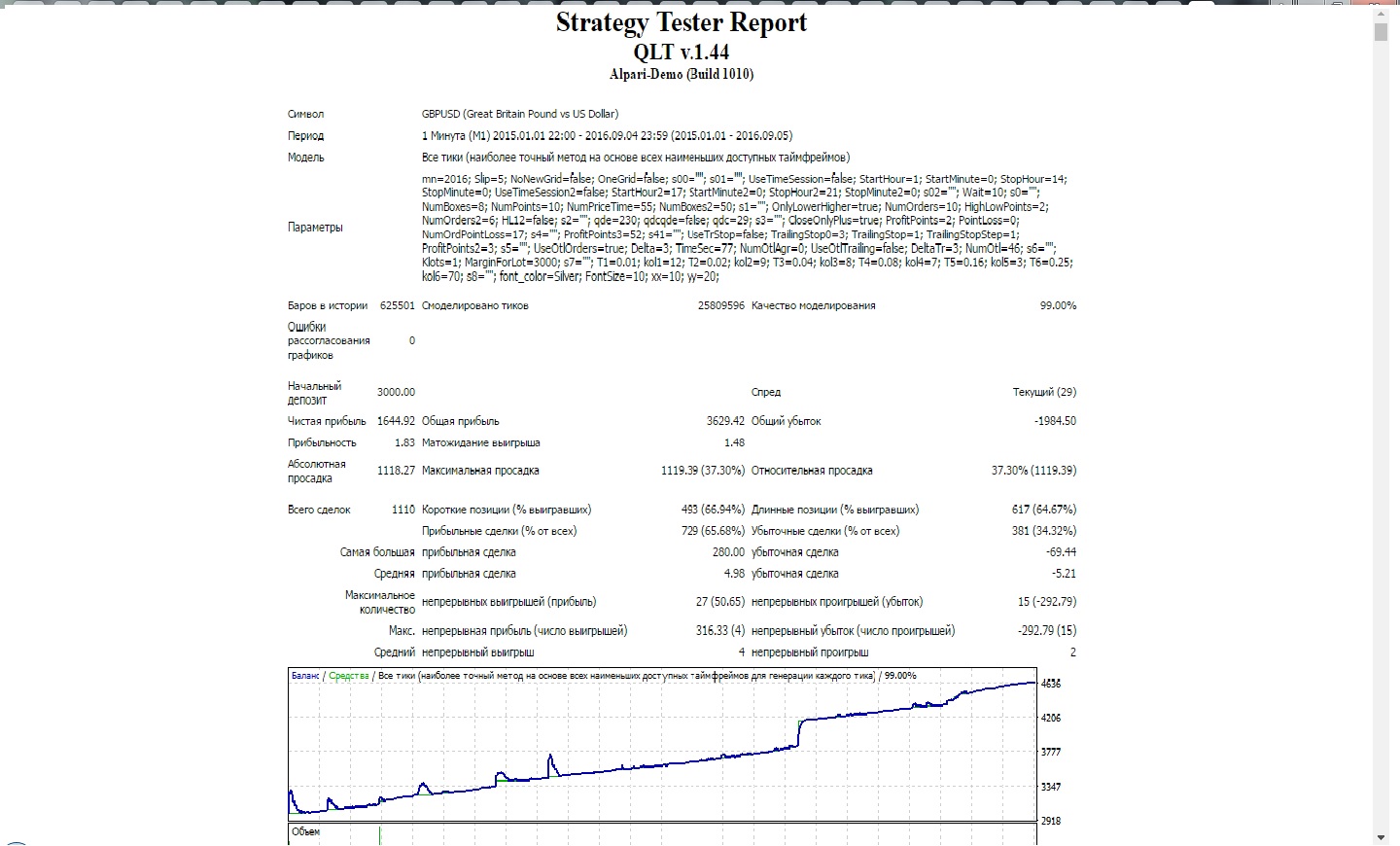The height and width of the screenshot is (846, 1400).
Task: Click the Период label
Action: 305,136
